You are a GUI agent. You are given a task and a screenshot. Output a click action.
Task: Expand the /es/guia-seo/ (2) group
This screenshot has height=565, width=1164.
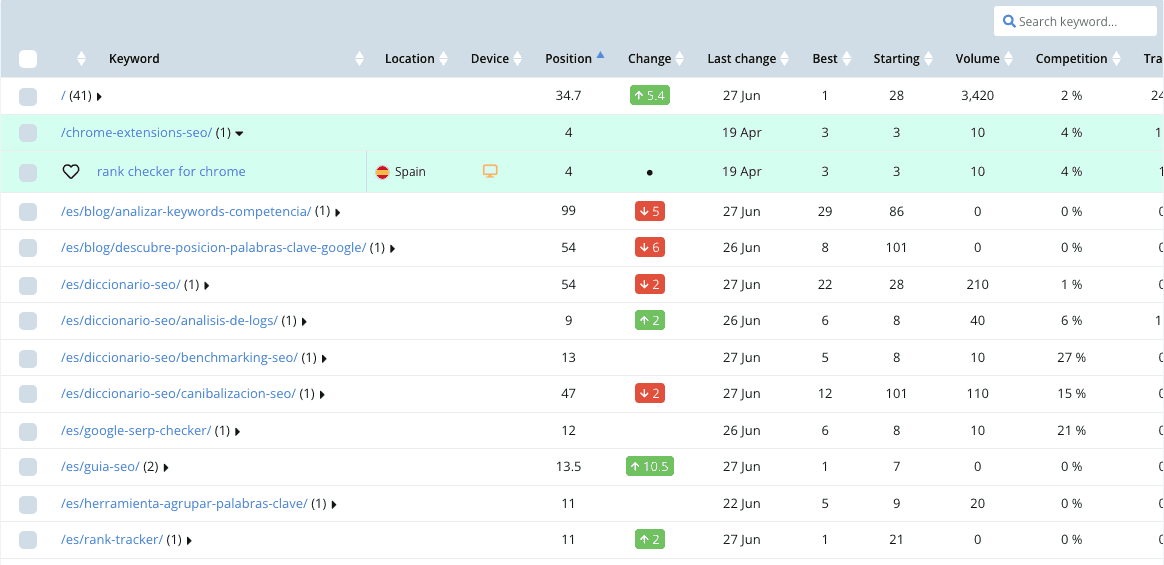click(x=166, y=467)
